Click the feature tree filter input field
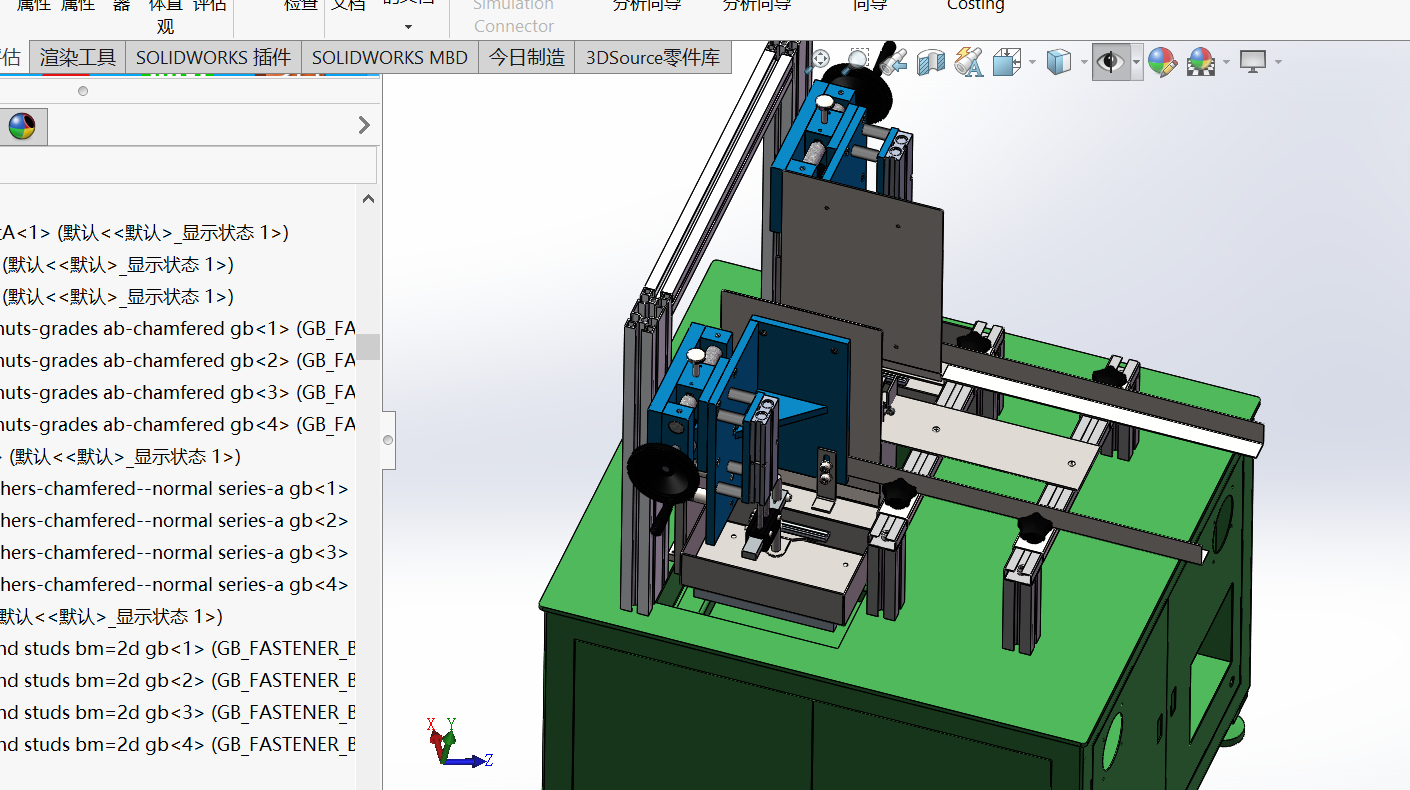1410x790 pixels. [188, 165]
